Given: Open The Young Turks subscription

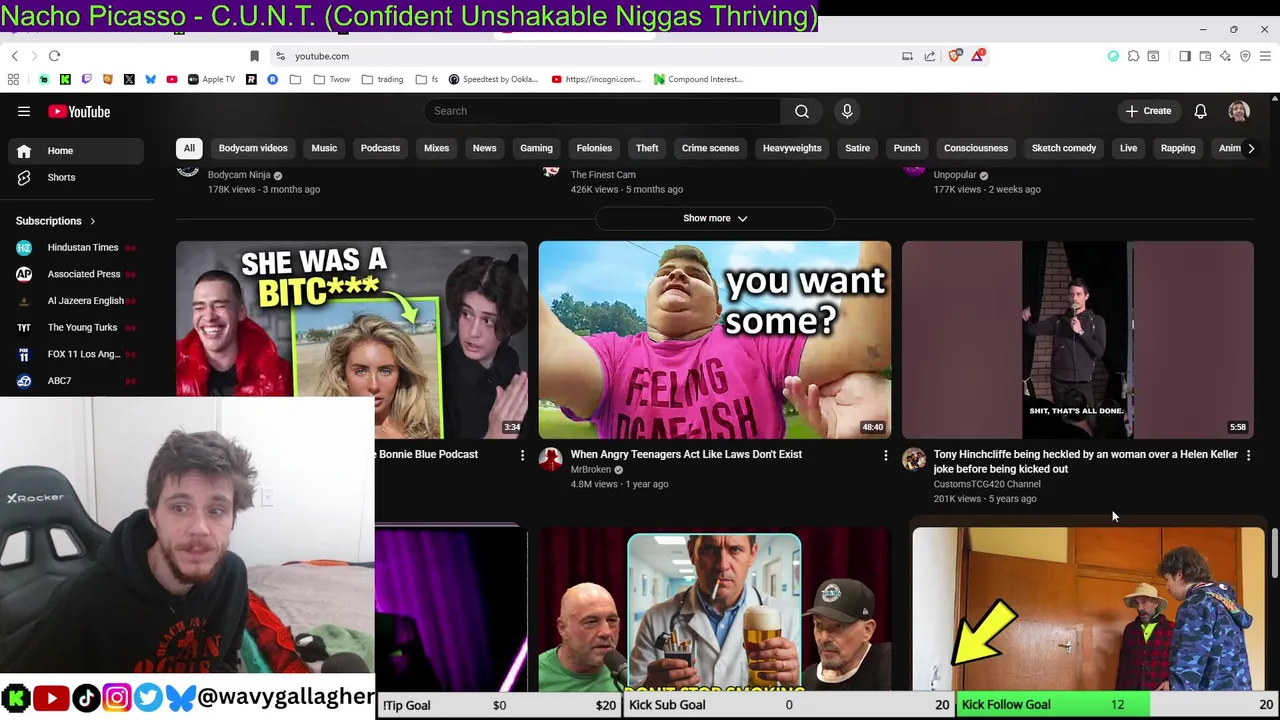Looking at the screenshot, I should coord(77,327).
